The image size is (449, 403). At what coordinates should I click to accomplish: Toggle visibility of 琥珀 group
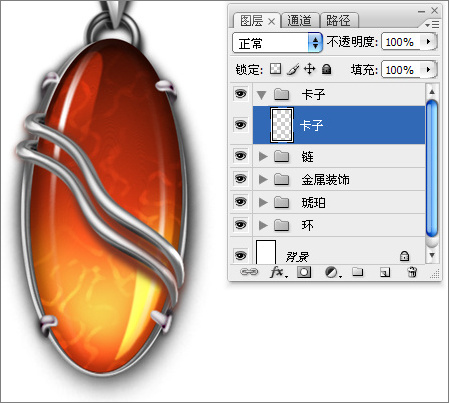(x=240, y=202)
